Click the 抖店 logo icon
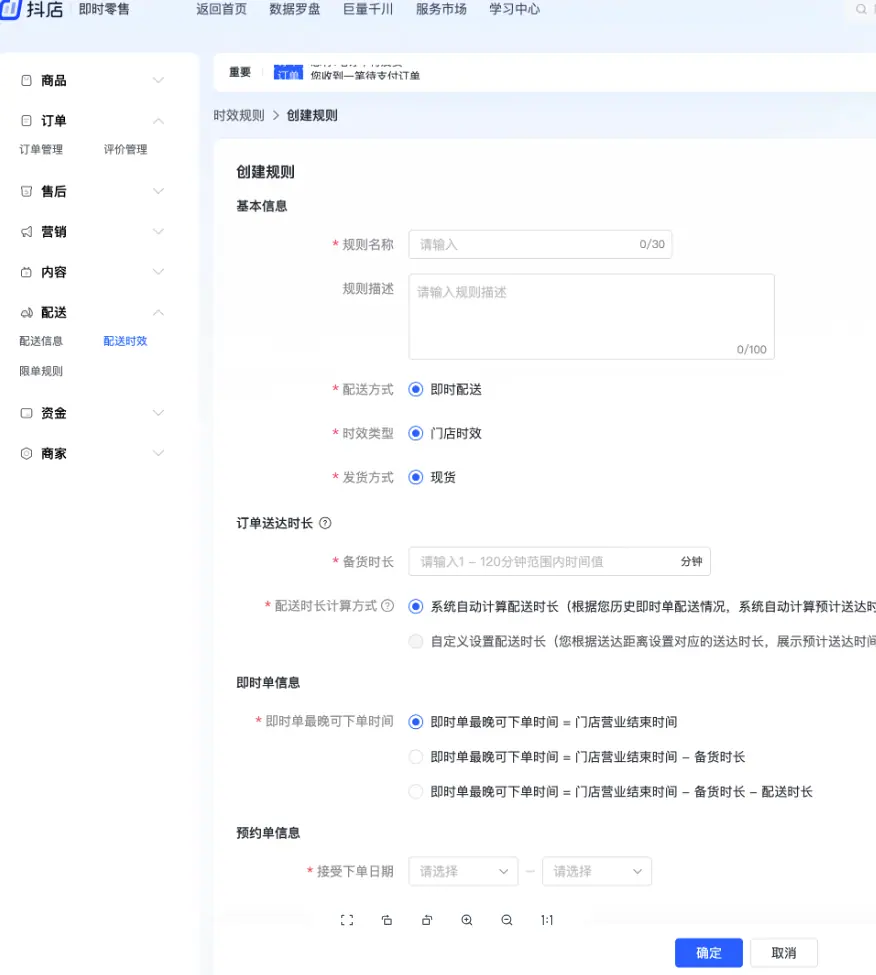 click(x=11, y=9)
